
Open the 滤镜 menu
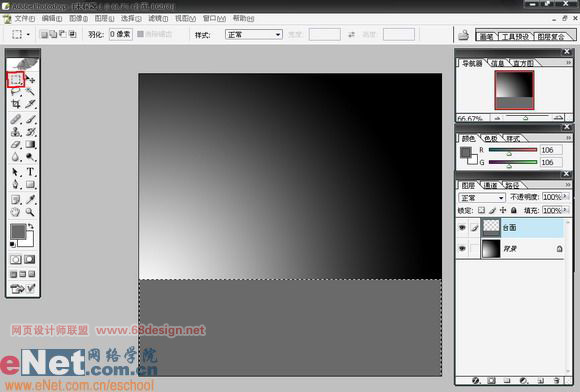coord(158,18)
